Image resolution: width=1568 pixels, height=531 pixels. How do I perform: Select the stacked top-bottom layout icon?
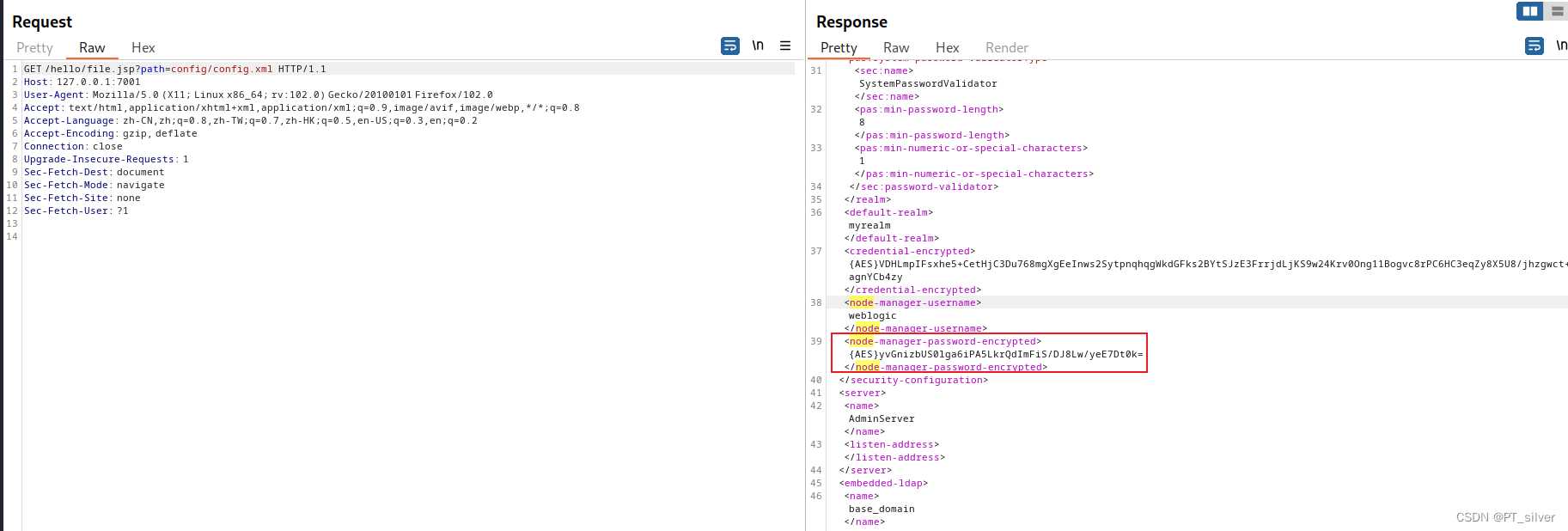point(1556,11)
